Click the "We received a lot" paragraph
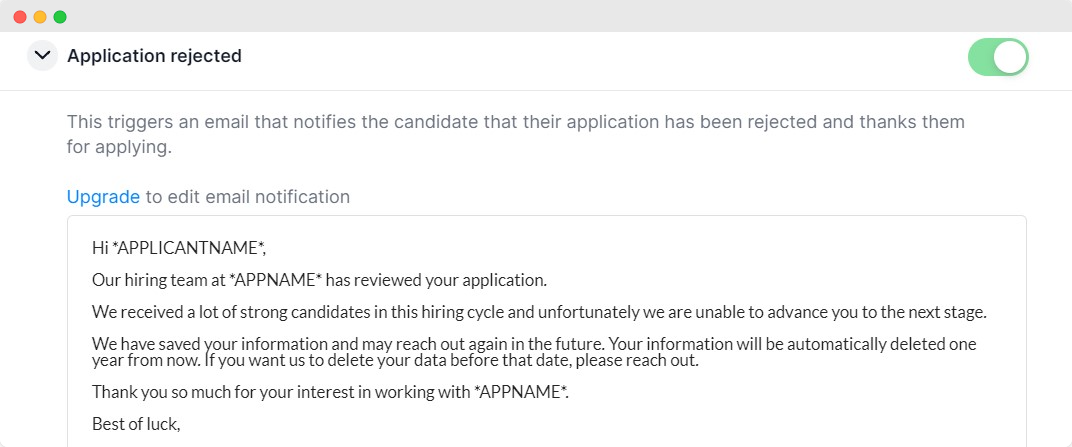 (x=539, y=312)
